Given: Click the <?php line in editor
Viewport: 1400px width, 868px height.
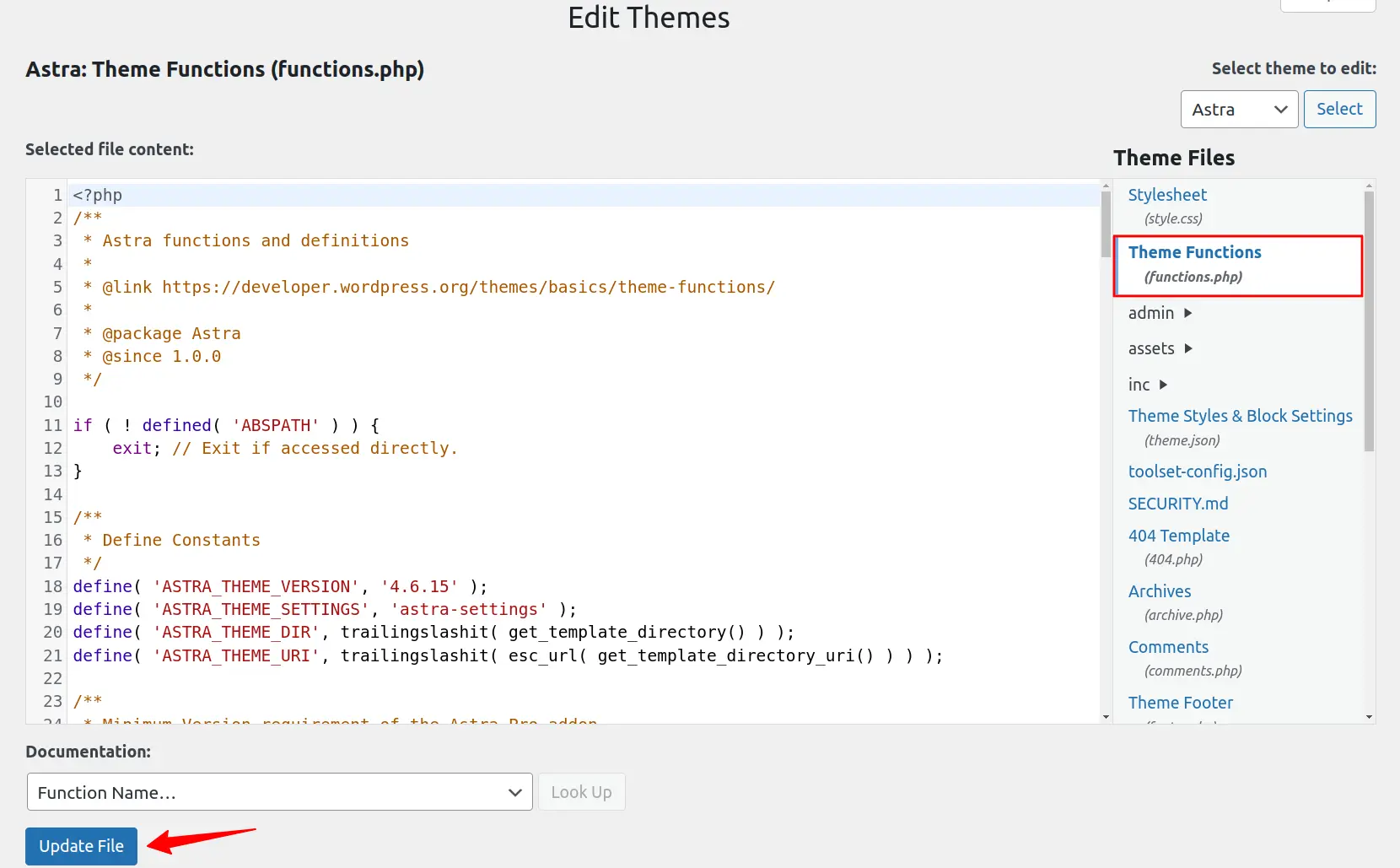Looking at the screenshot, I should (x=584, y=195).
